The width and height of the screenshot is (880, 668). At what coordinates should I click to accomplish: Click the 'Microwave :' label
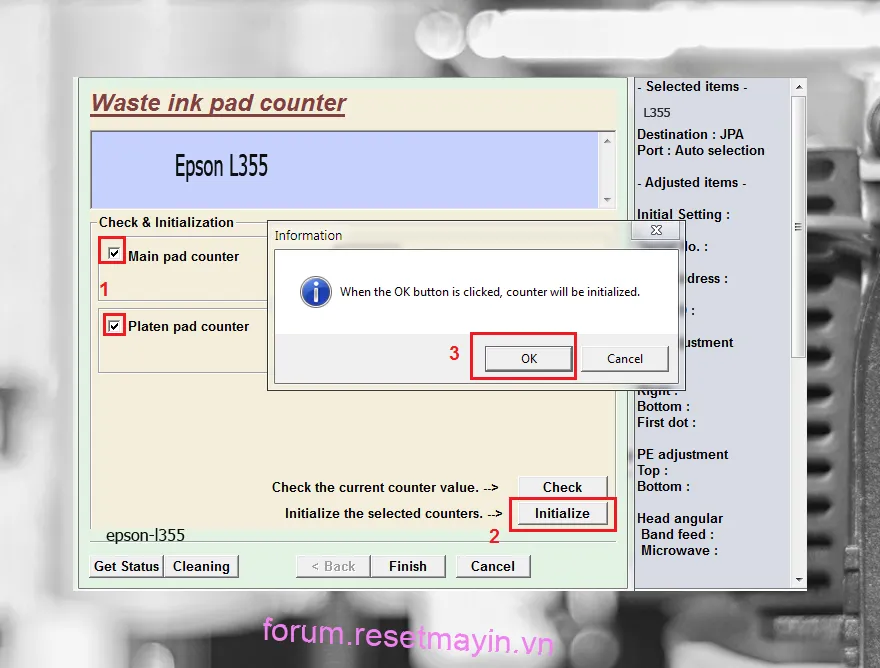pos(680,551)
